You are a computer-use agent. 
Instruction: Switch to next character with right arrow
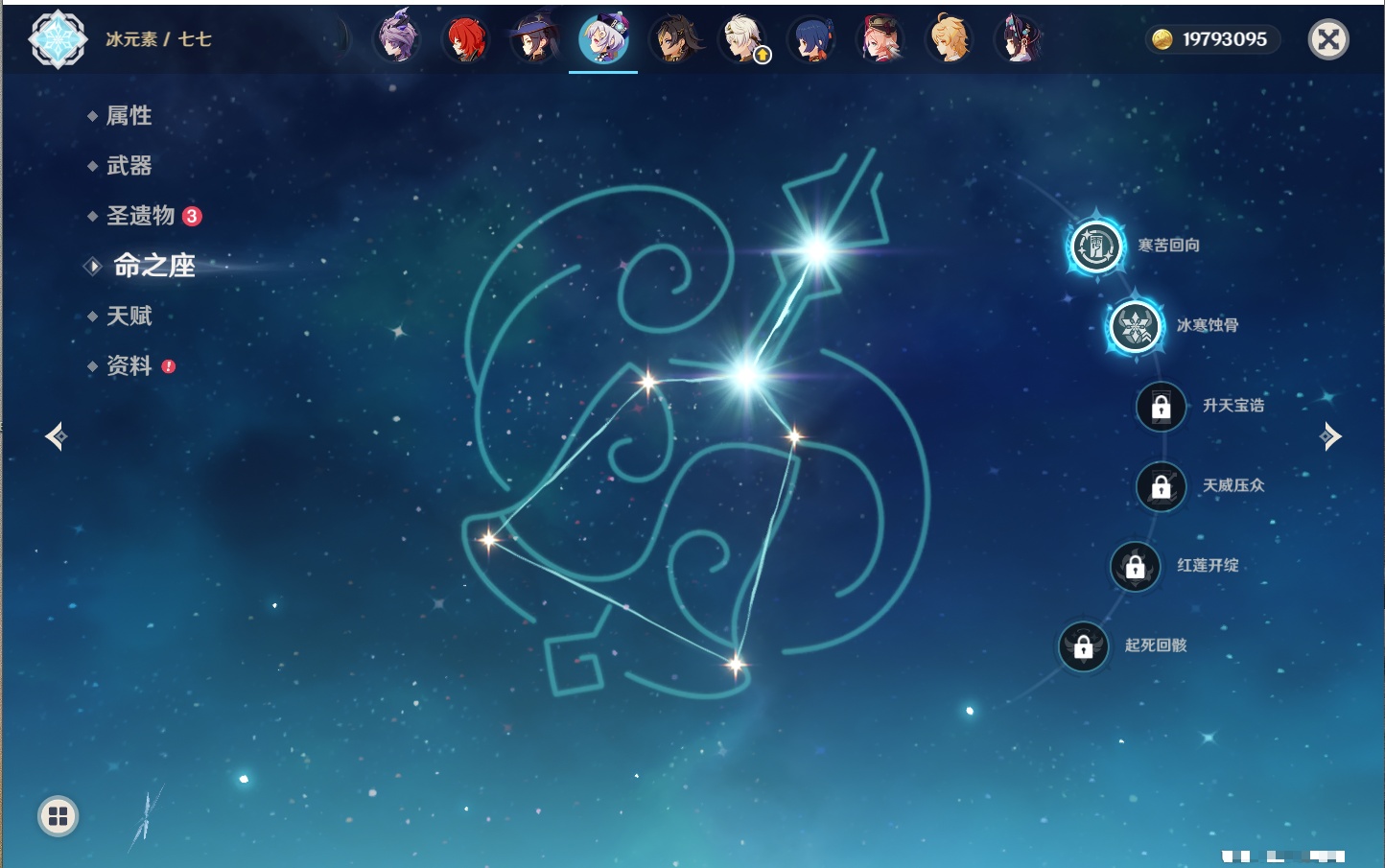click(x=1330, y=436)
